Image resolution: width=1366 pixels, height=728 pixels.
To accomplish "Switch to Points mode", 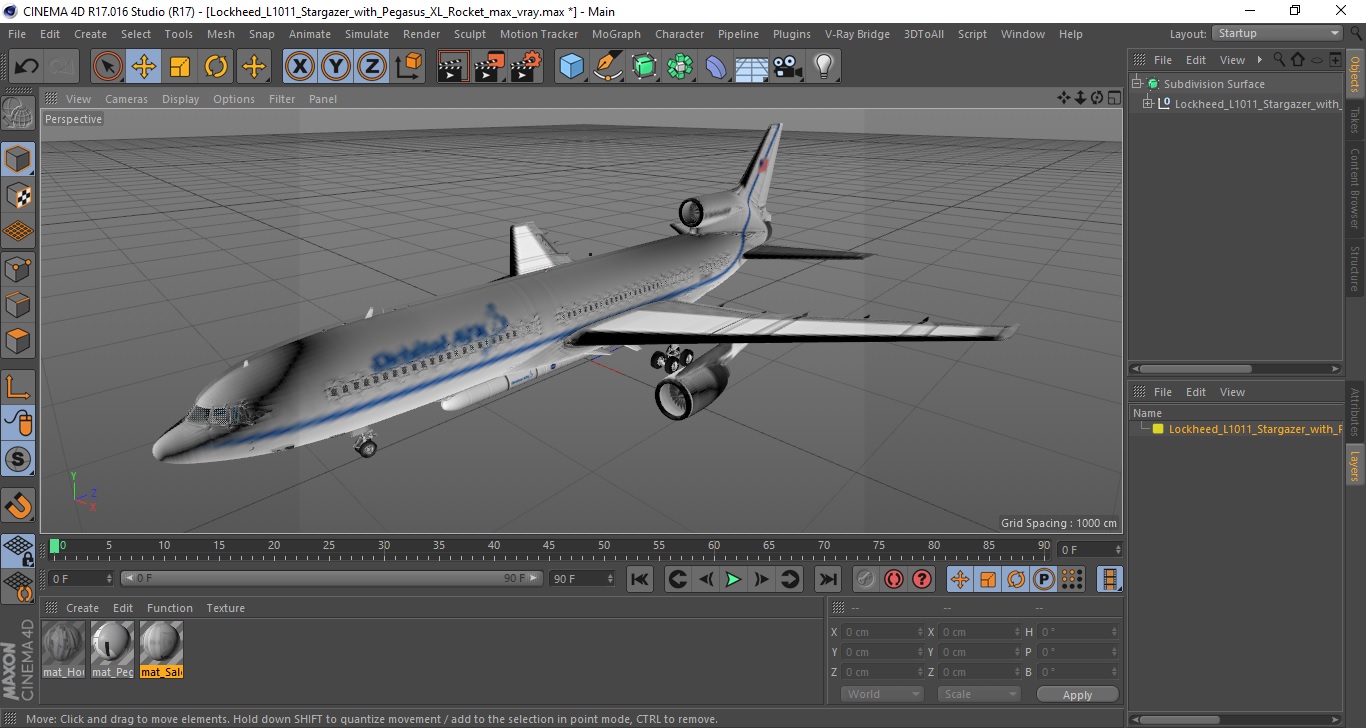I will 18,268.
